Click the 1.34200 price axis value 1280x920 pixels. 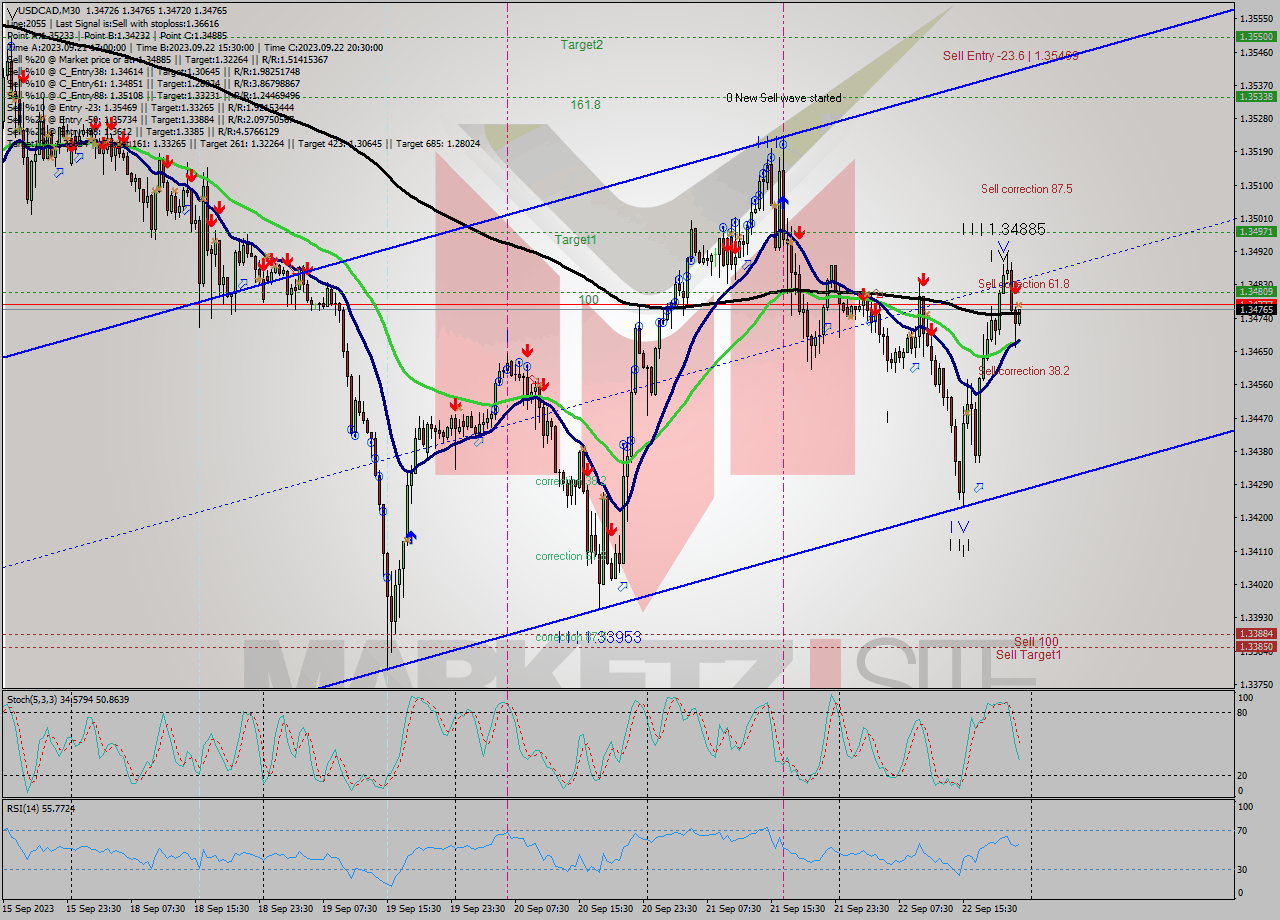coord(1255,517)
